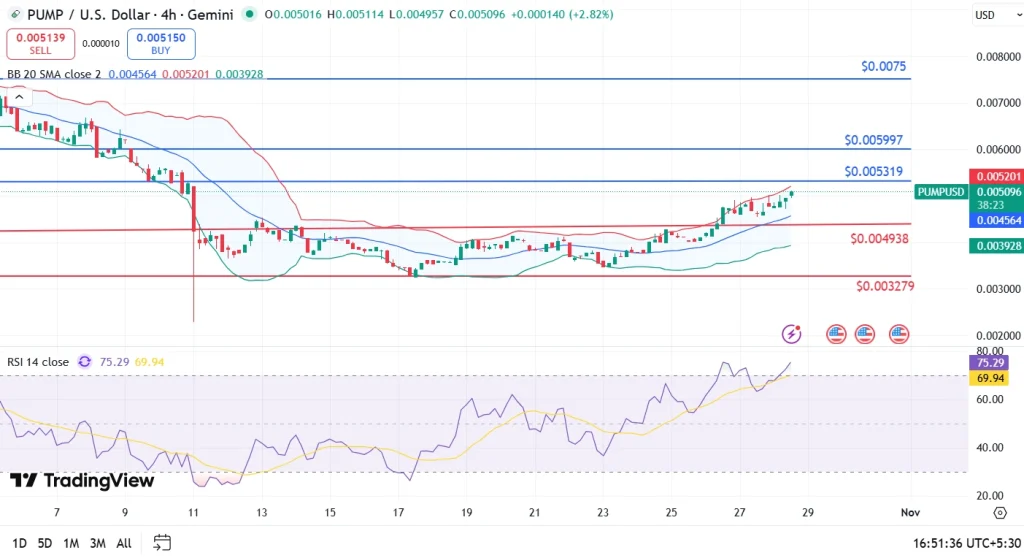The width and height of the screenshot is (1024, 558).
Task: Open the USD currency dropdown
Action: pyautogui.click(x=985, y=15)
